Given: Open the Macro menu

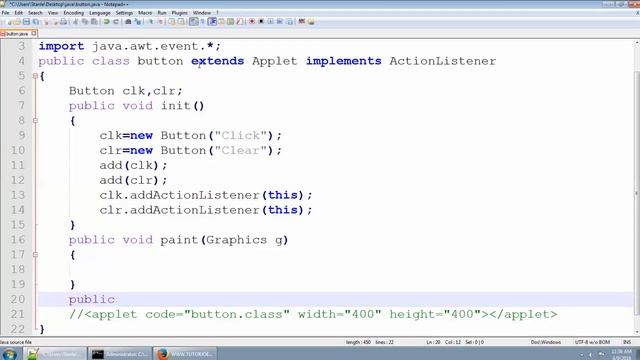Looking at the screenshot, I should pyautogui.click(x=145, y=13).
